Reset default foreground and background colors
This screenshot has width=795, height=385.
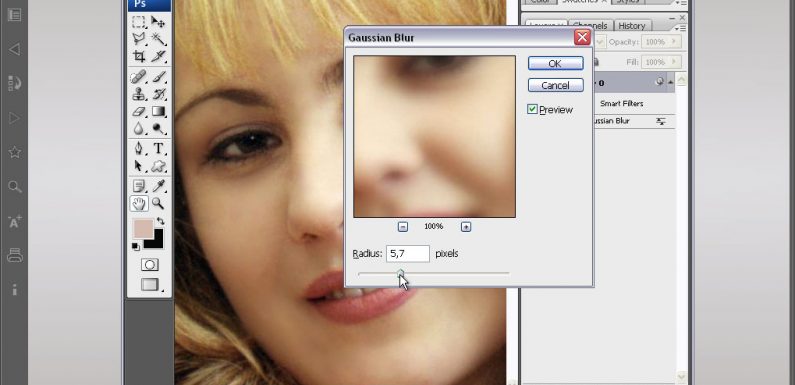tap(135, 247)
